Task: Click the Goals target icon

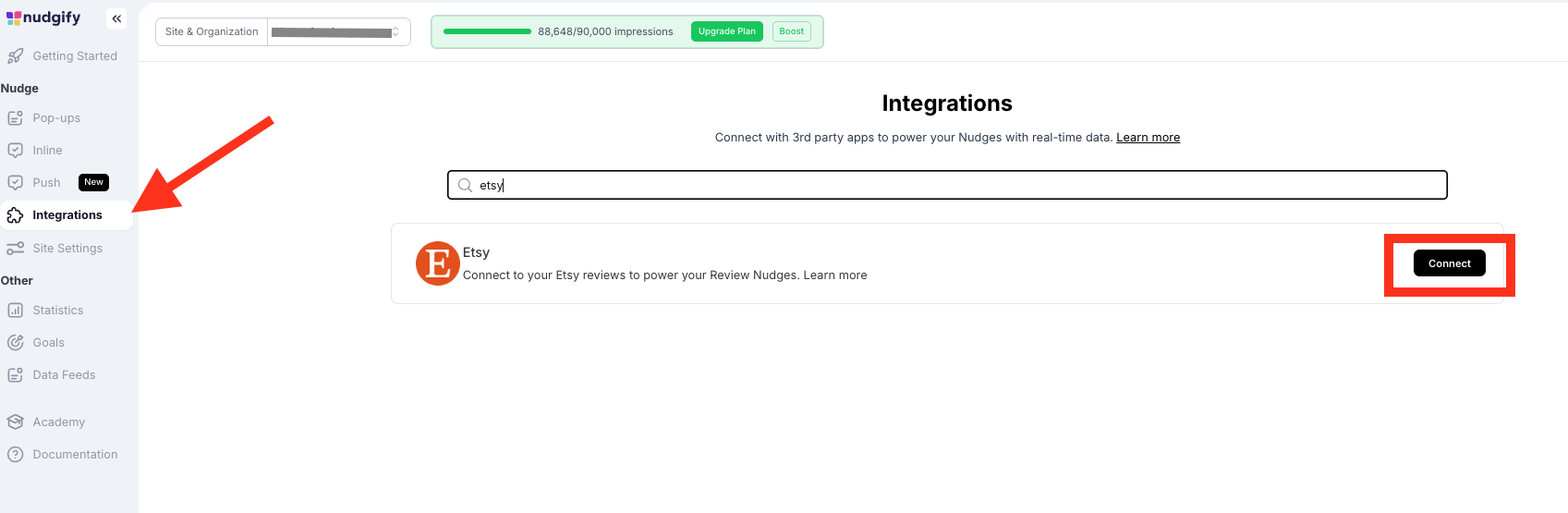Action: (x=15, y=343)
